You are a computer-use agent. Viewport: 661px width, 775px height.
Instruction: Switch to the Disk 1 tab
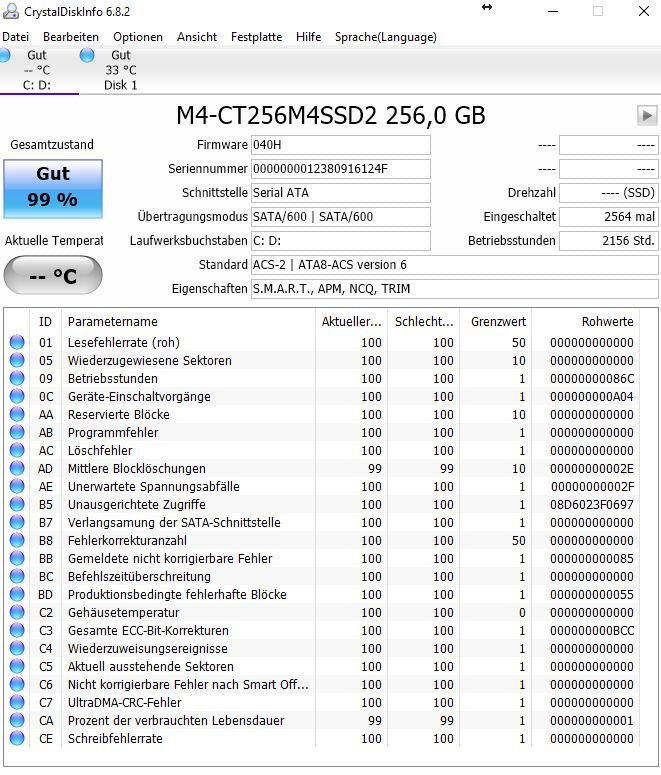pos(121,70)
